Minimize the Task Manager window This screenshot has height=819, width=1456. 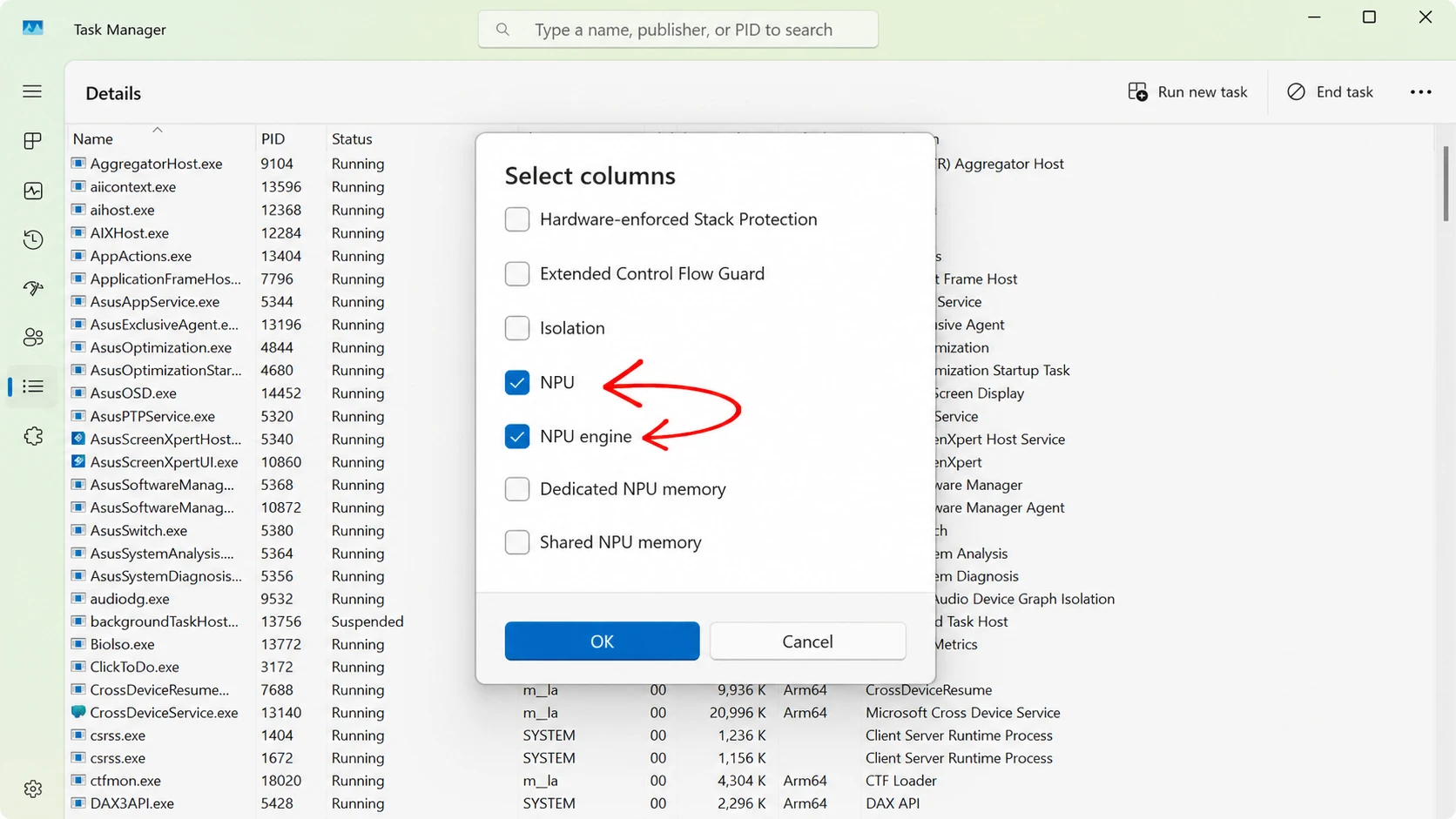[x=1314, y=17]
